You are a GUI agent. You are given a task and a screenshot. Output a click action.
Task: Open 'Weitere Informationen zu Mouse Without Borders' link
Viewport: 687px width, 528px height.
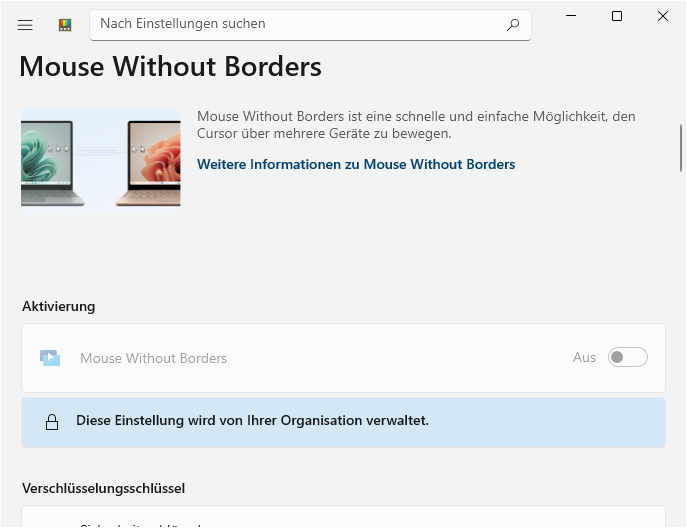pos(356,164)
